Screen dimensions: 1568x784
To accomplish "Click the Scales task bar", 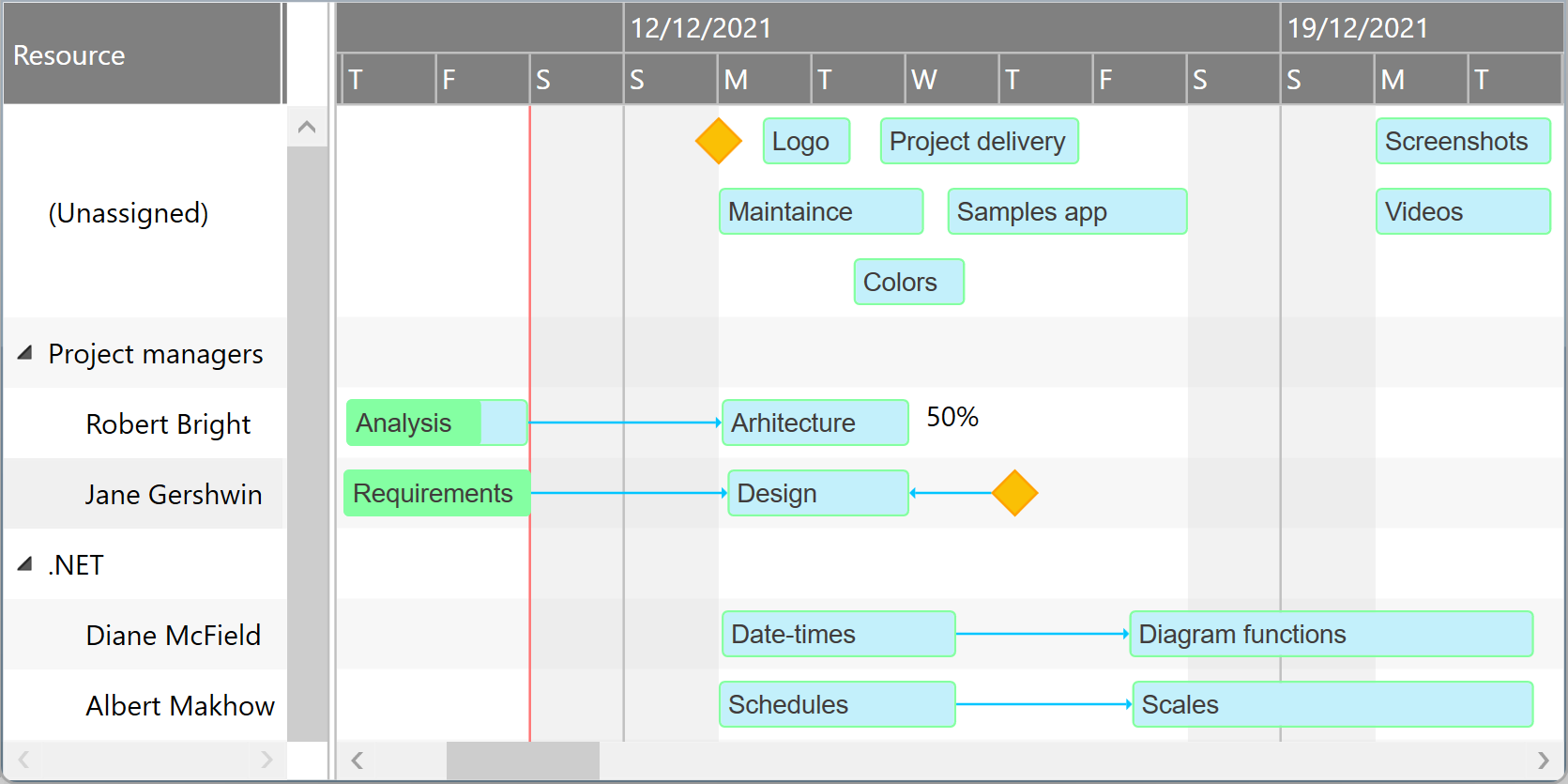I will [1331, 704].
